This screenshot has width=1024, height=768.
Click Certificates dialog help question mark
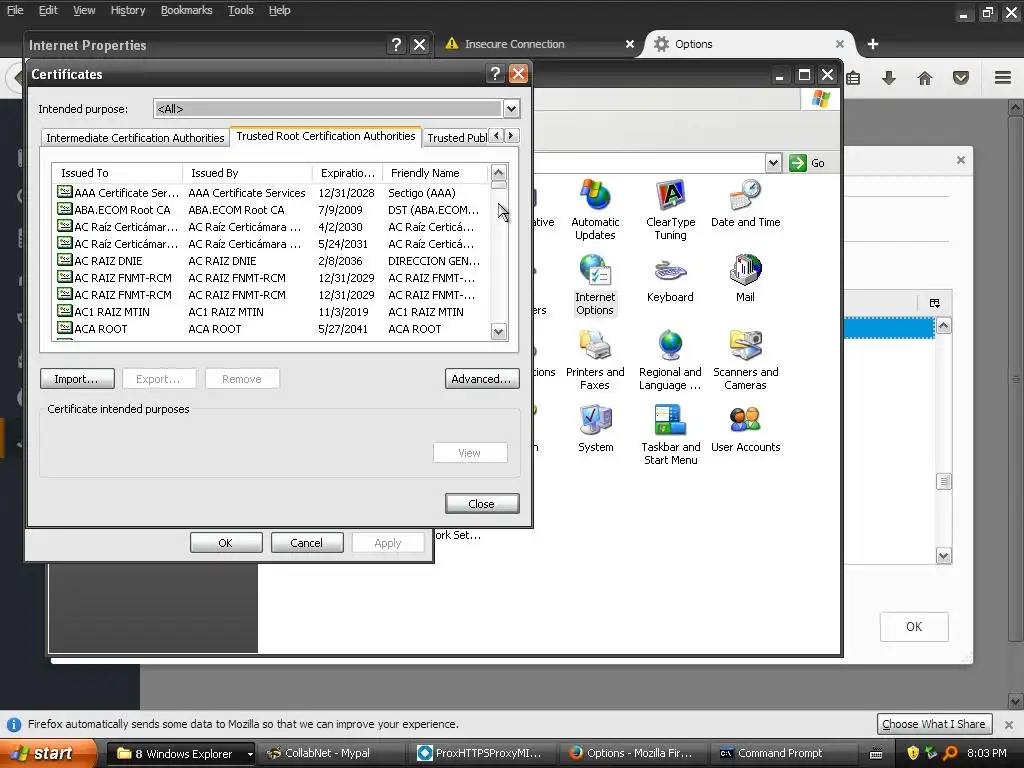point(495,74)
